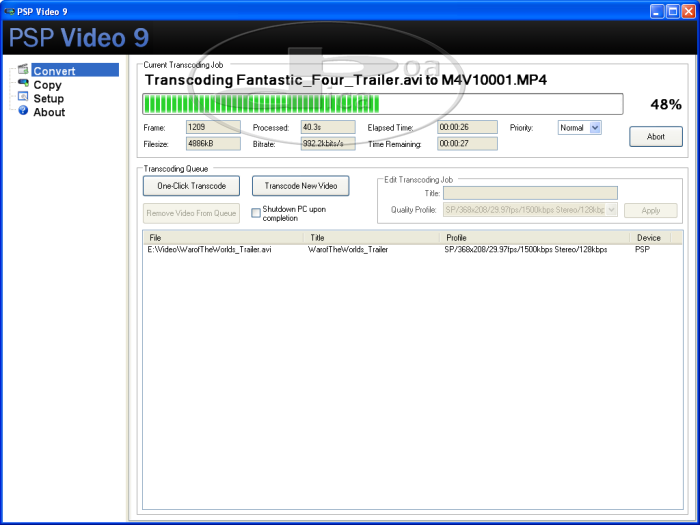
Task: Click Transcode New Video button
Action: (300, 186)
